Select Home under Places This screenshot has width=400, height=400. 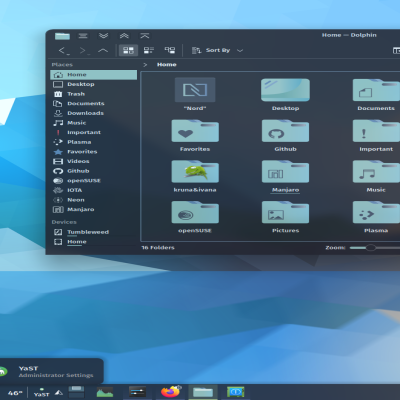[94, 75]
